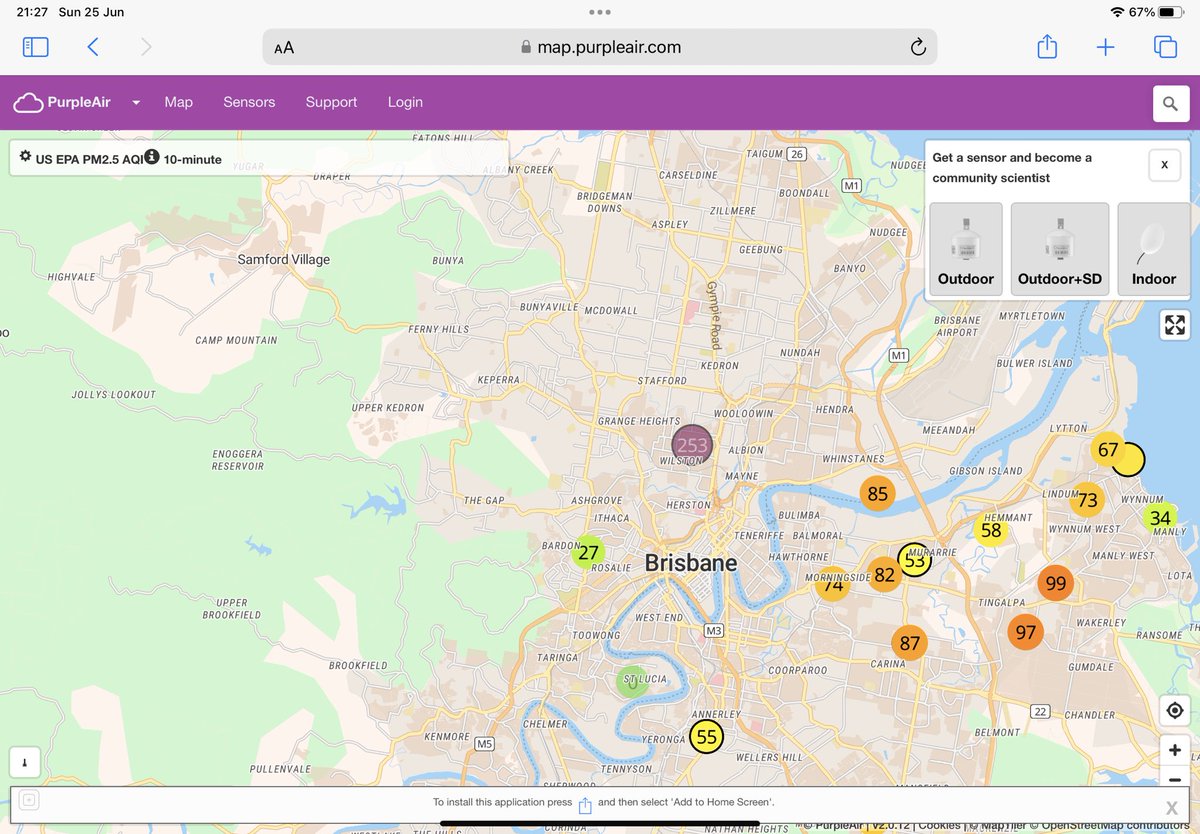Show the Safari tab overview
Viewport: 1200px width, 834px height.
[1165, 47]
